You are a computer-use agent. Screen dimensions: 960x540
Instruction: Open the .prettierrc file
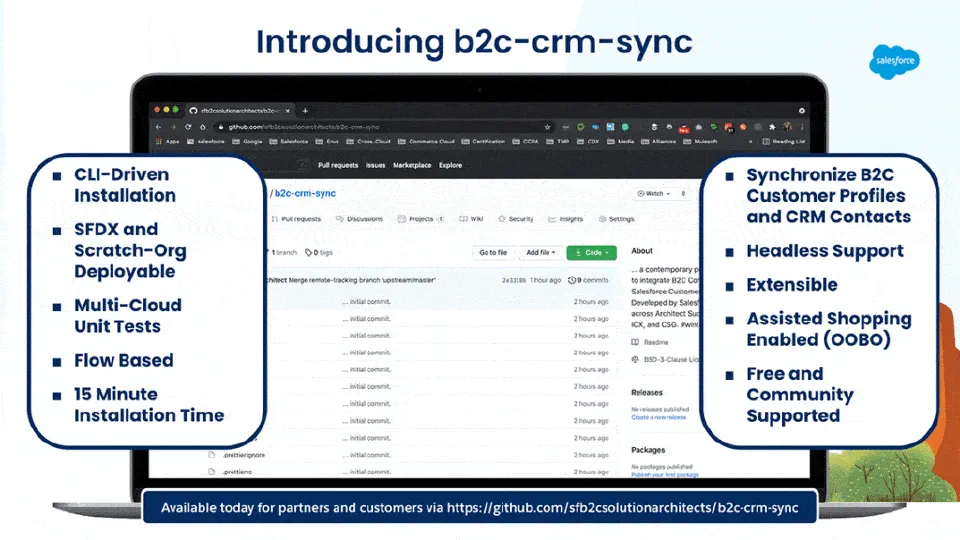point(238,472)
